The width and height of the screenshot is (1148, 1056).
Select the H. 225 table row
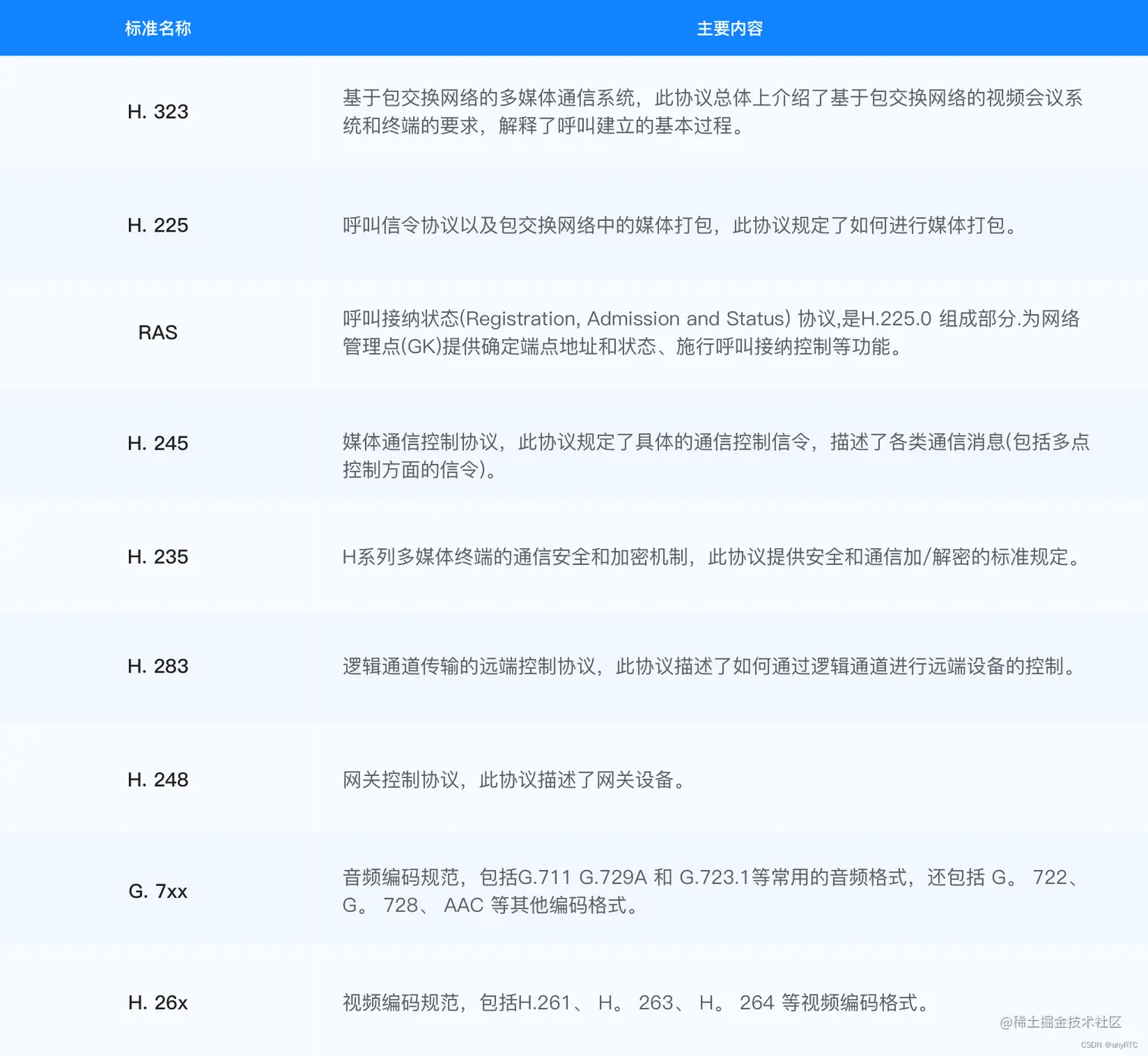click(x=574, y=225)
